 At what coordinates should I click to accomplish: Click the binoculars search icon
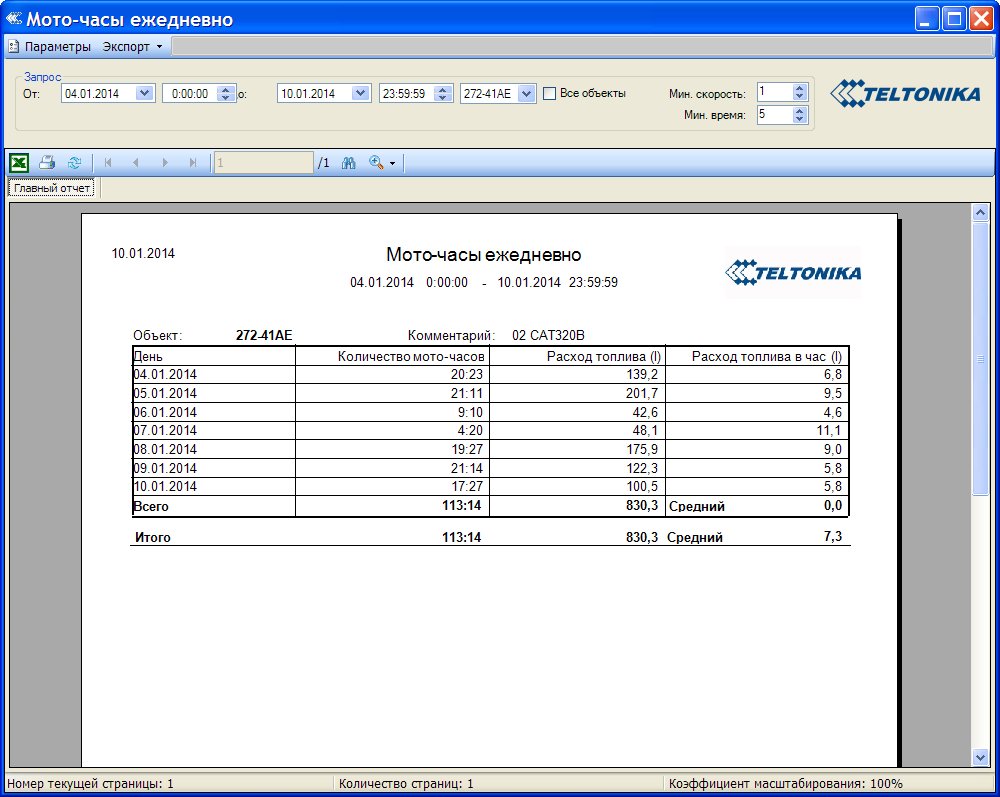click(x=349, y=162)
